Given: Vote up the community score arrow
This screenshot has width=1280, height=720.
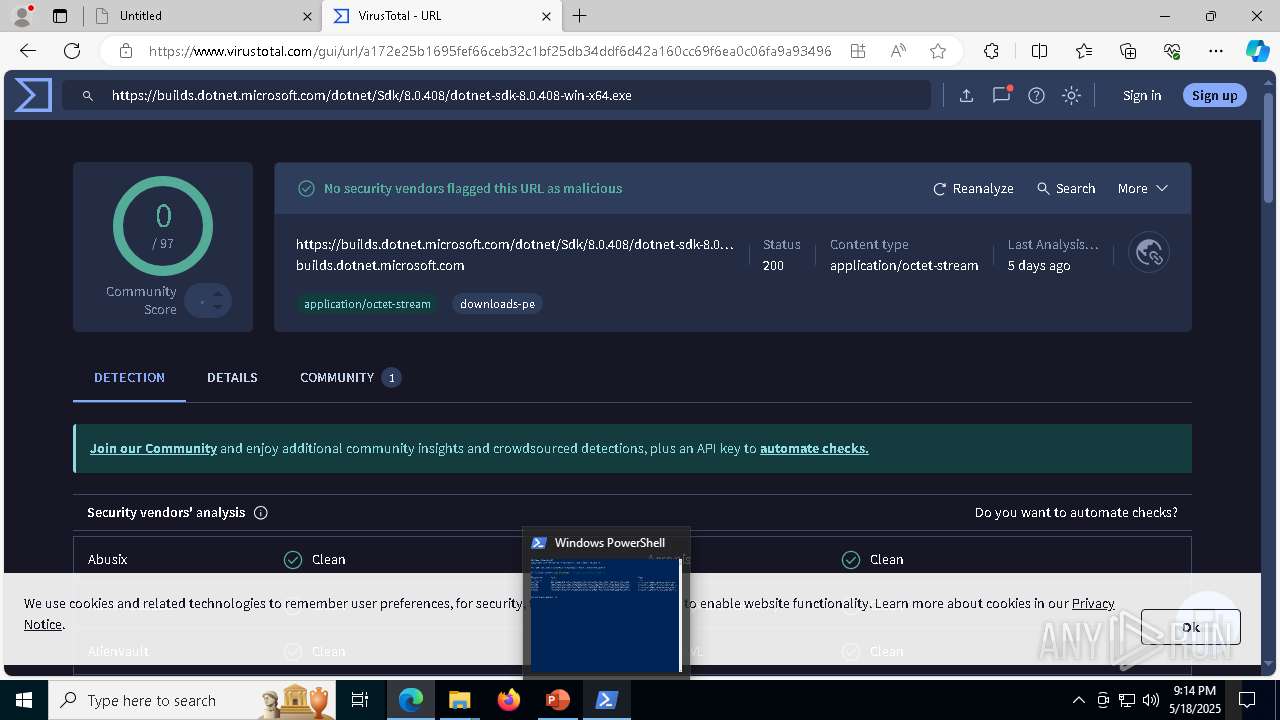Looking at the screenshot, I should (x=217, y=293).
